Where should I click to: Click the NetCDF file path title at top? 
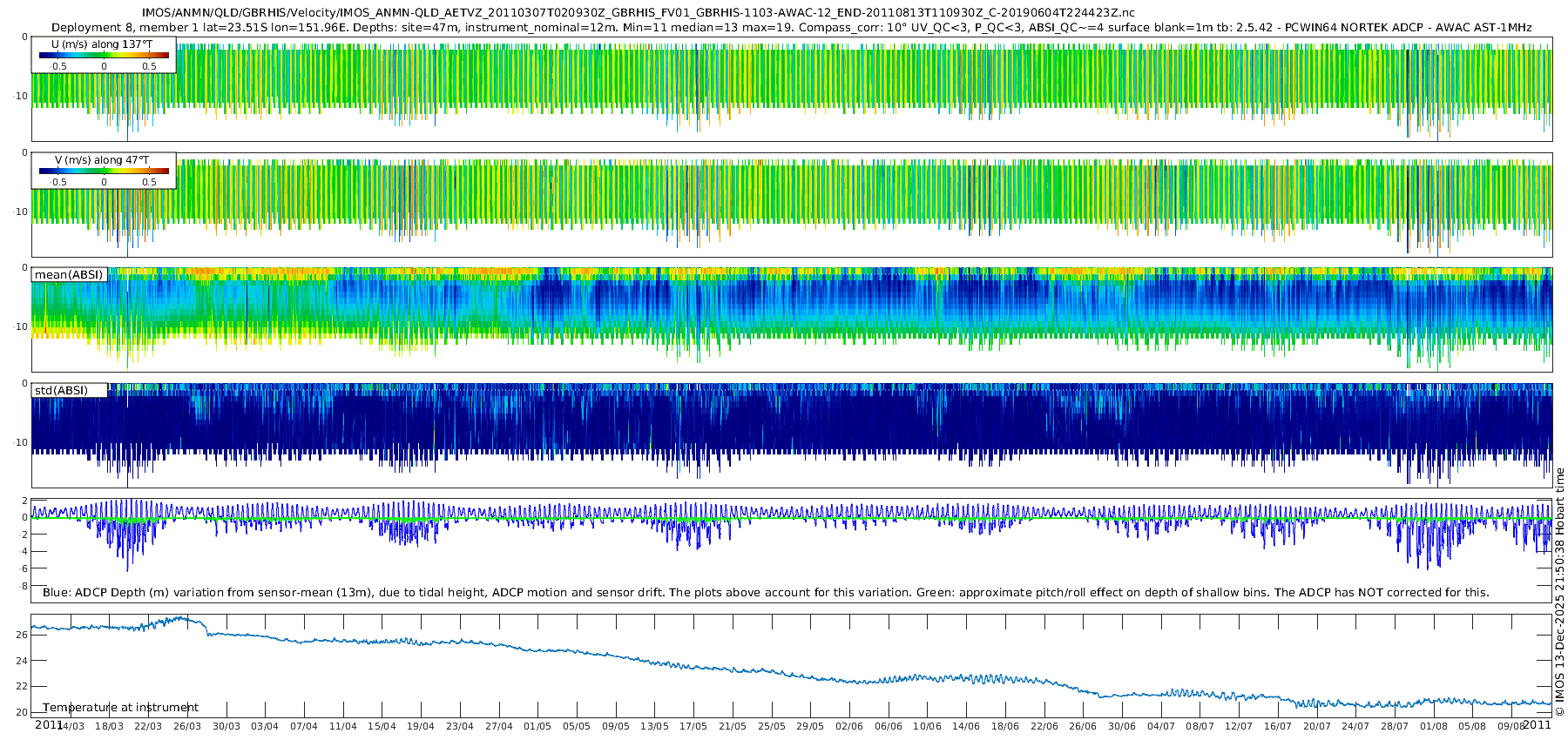(x=638, y=13)
